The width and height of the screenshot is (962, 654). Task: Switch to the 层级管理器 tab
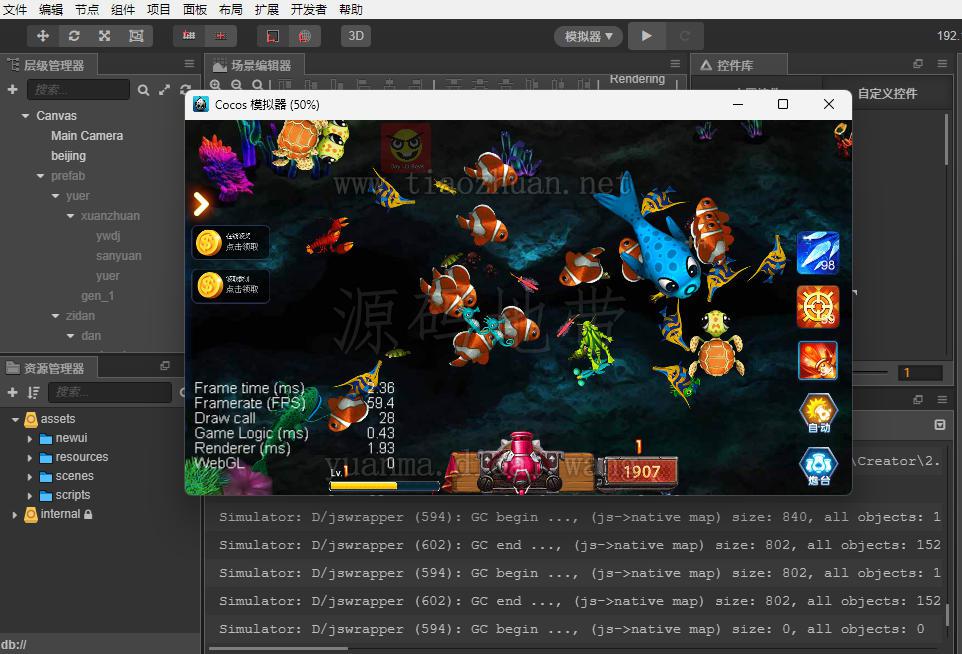[x=48, y=65]
